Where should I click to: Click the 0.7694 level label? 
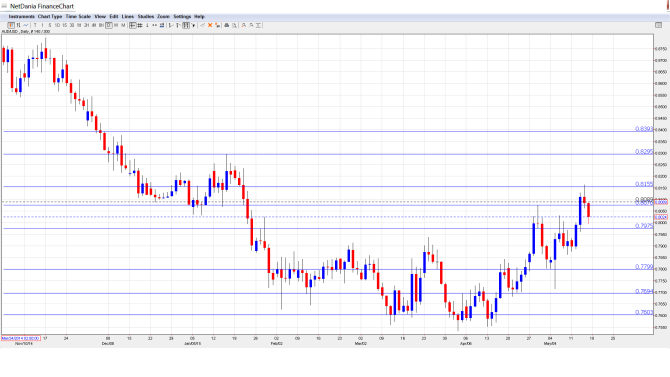[644, 292]
